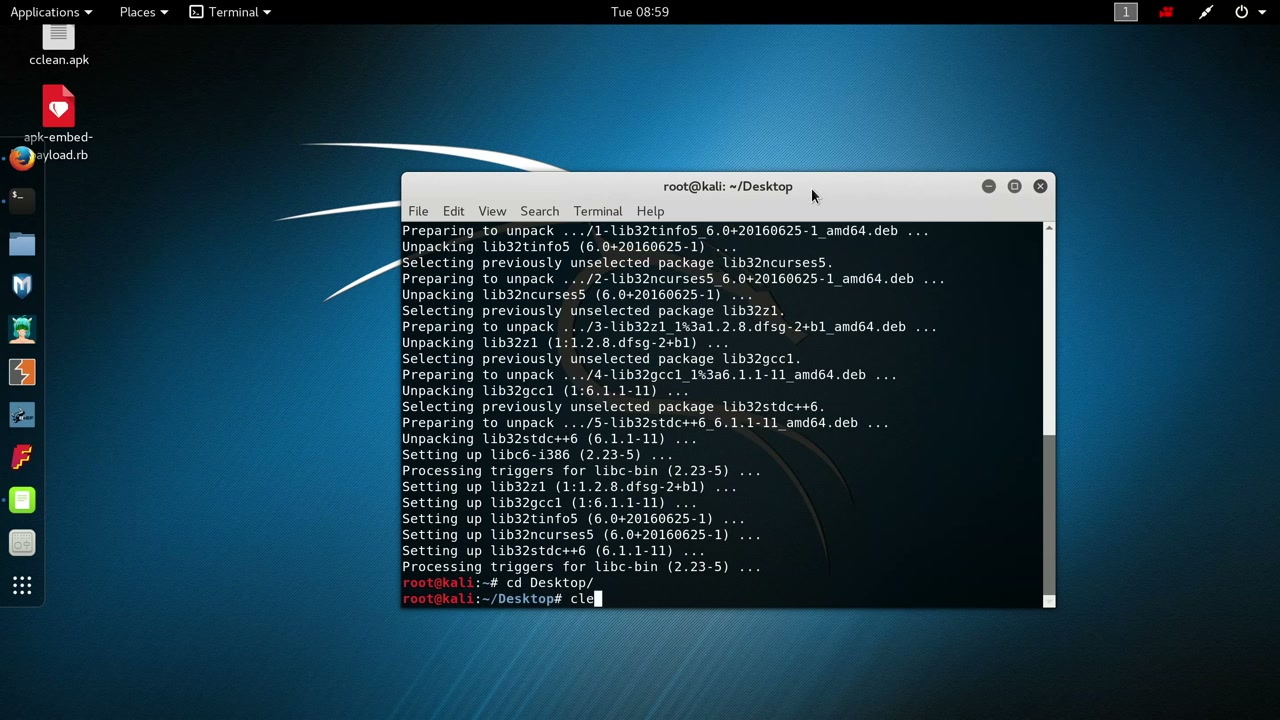Image resolution: width=1280 pixels, height=720 pixels.
Task: Launch the Terminal dock icon
Action: click(x=22, y=201)
